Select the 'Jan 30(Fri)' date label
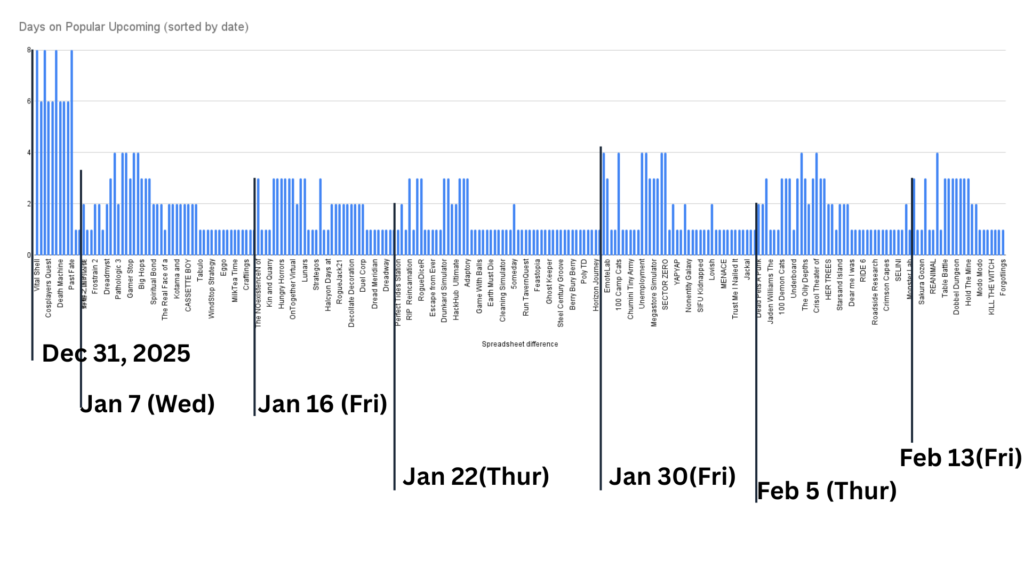This screenshot has width=1024, height=576. pos(672,475)
